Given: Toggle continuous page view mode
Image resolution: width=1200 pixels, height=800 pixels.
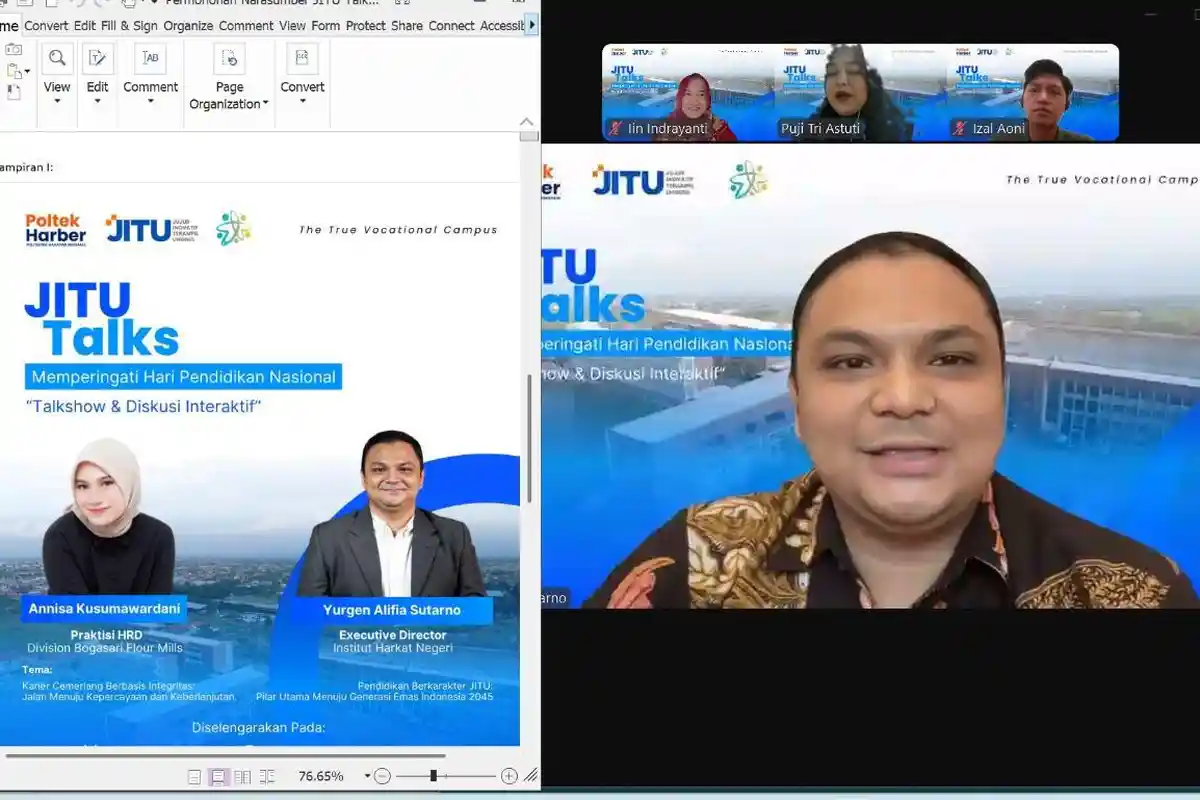Looking at the screenshot, I should tap(218, 777).
